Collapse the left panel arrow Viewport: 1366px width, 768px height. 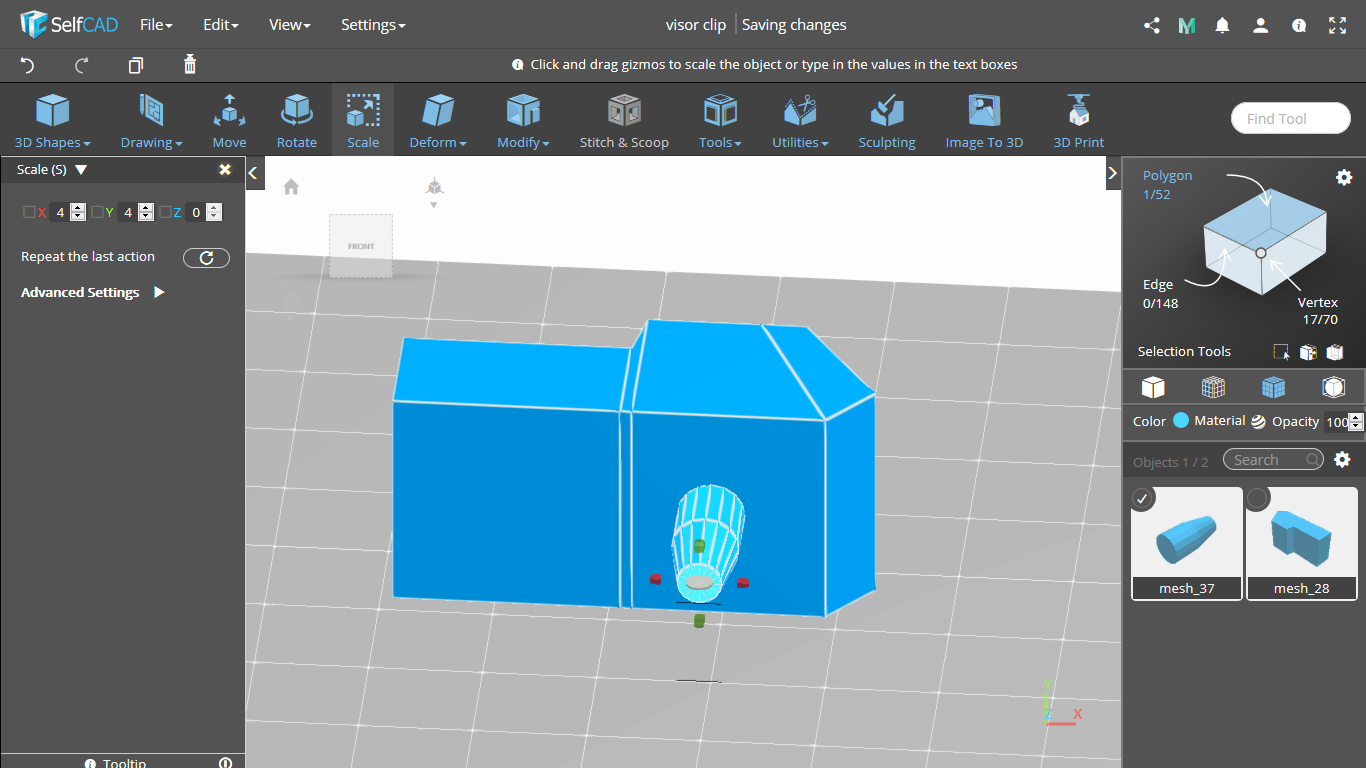point(253,173)
